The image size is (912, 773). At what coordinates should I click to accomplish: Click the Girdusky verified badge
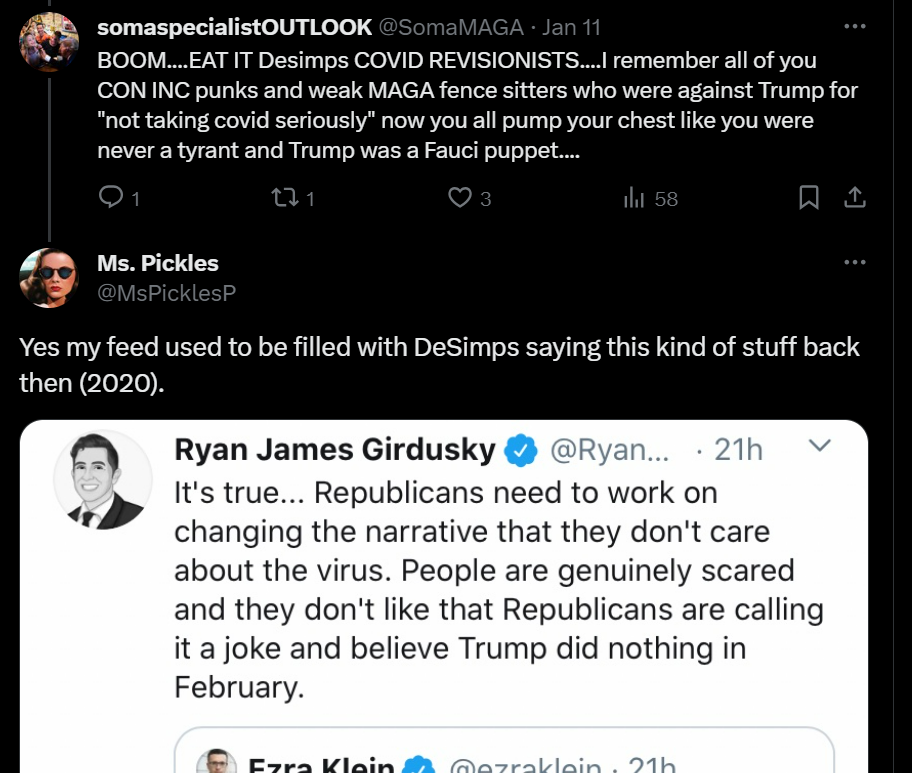(521, 451)
